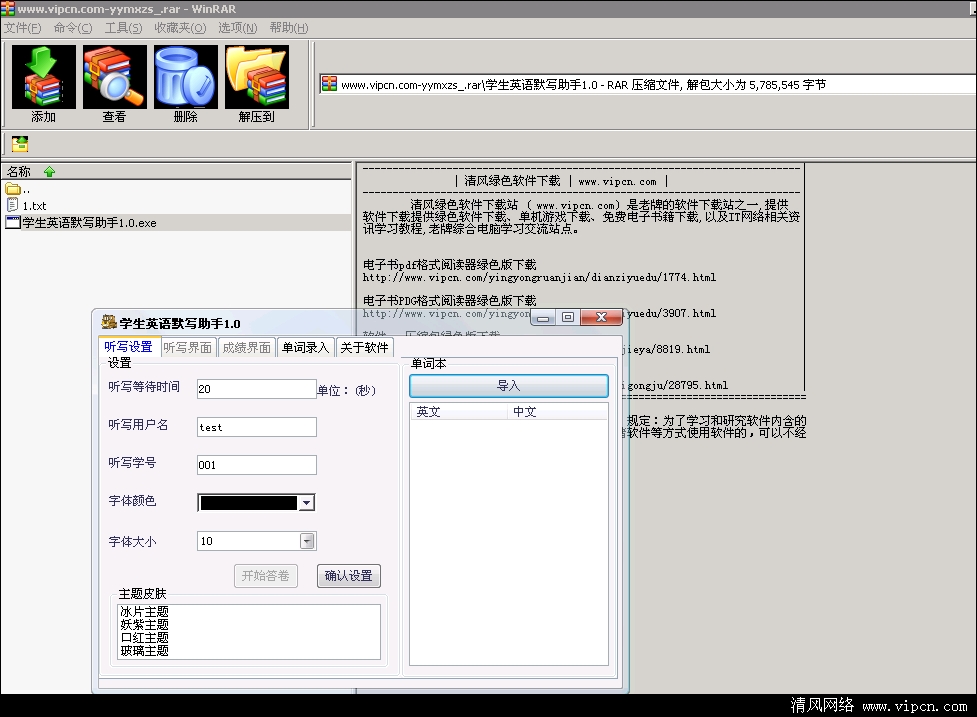Click the 开始答卷 button

coord(266,576)
